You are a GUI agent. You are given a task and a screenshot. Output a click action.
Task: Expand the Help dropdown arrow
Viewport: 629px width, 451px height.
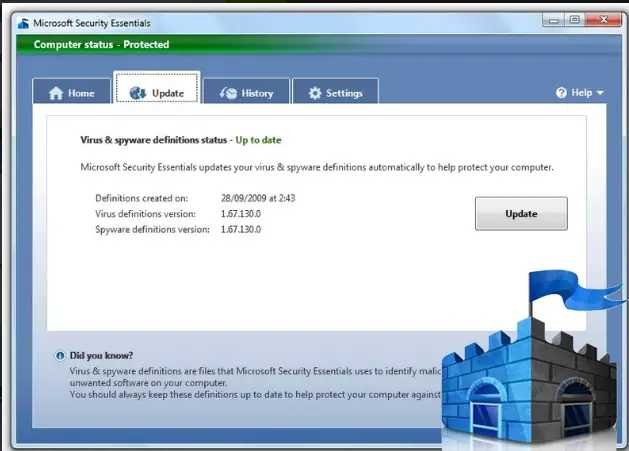click(600, 93)
